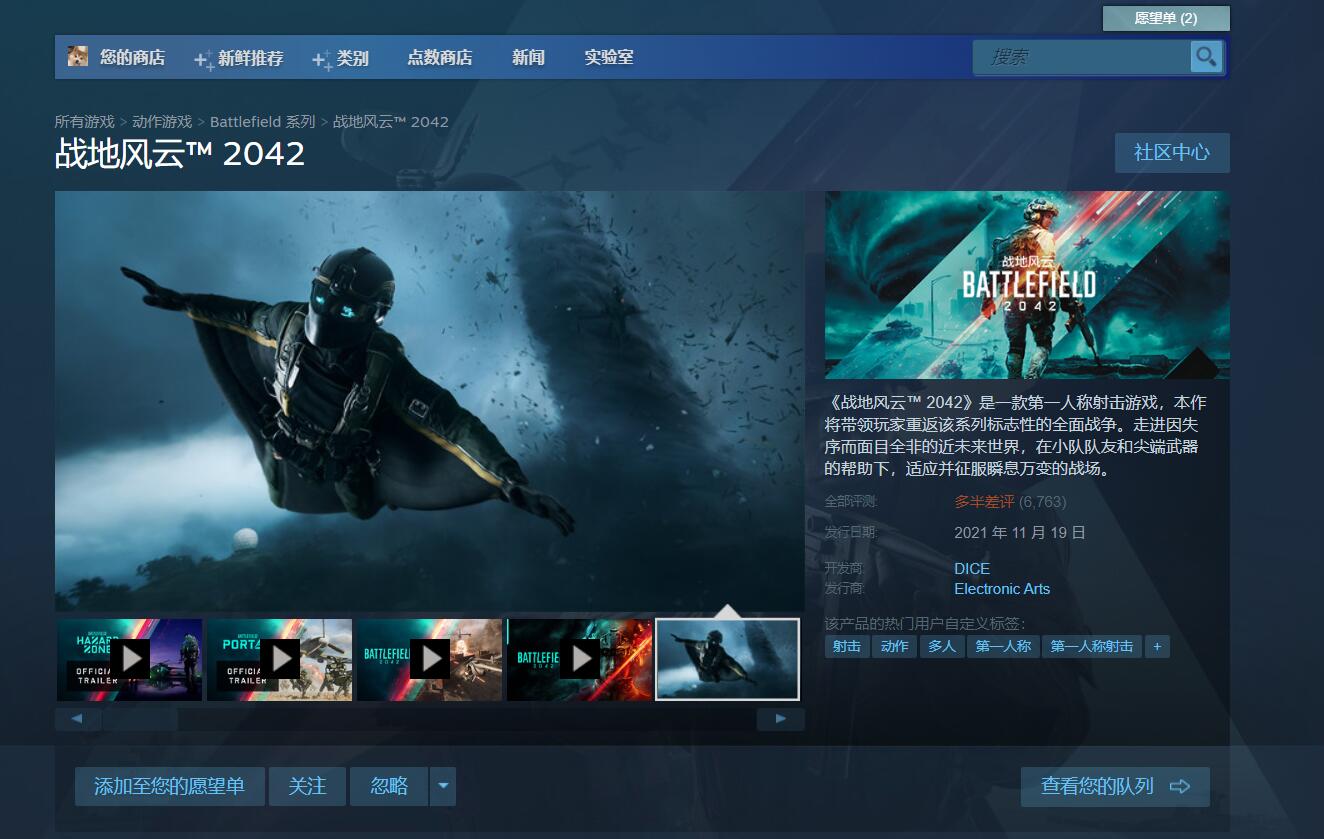The width and height of the screenshot is (1324, 839).
Task: Select 射击 tag
Action: (x=847, y=646)
